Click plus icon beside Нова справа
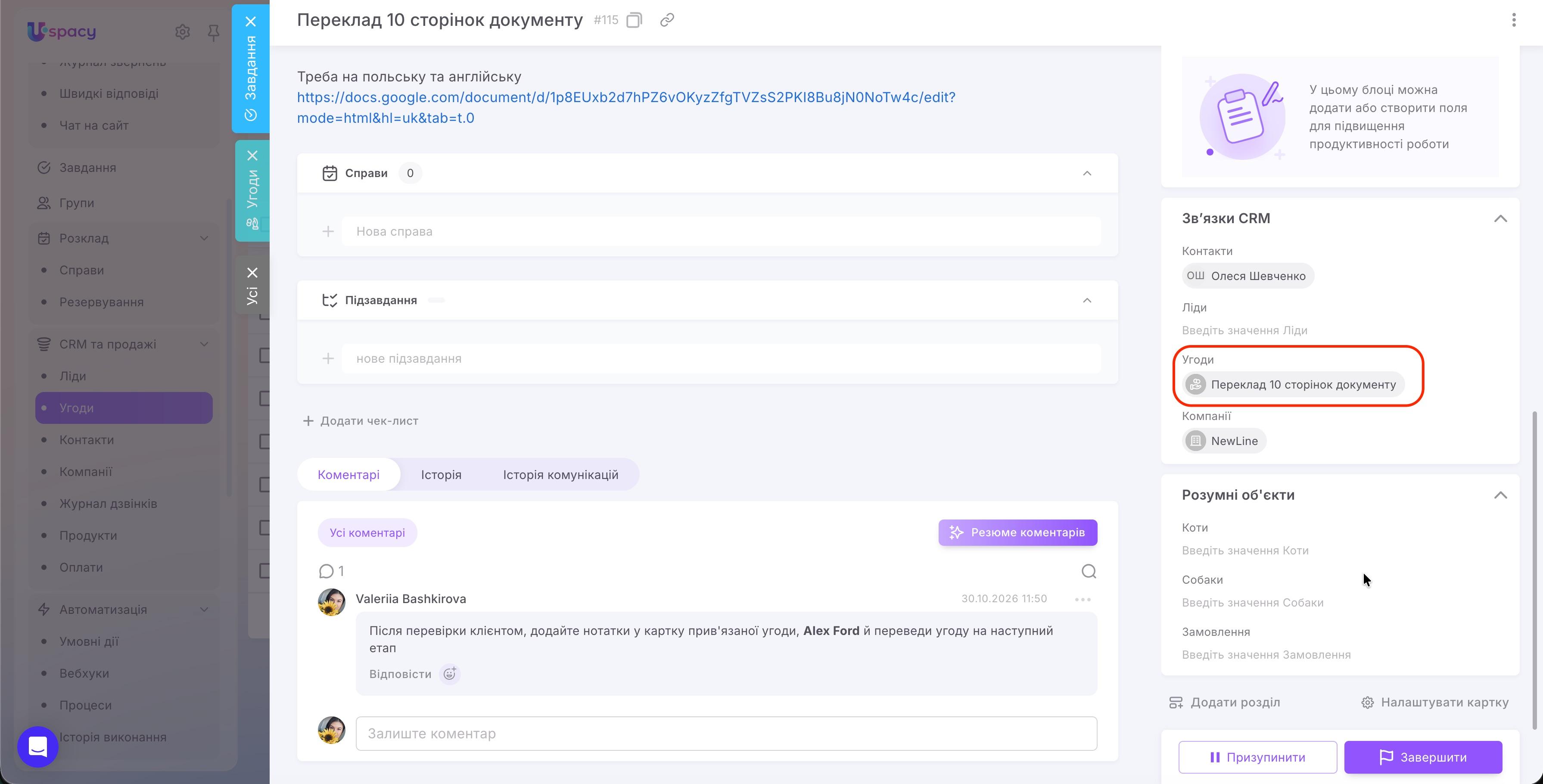 328,232
